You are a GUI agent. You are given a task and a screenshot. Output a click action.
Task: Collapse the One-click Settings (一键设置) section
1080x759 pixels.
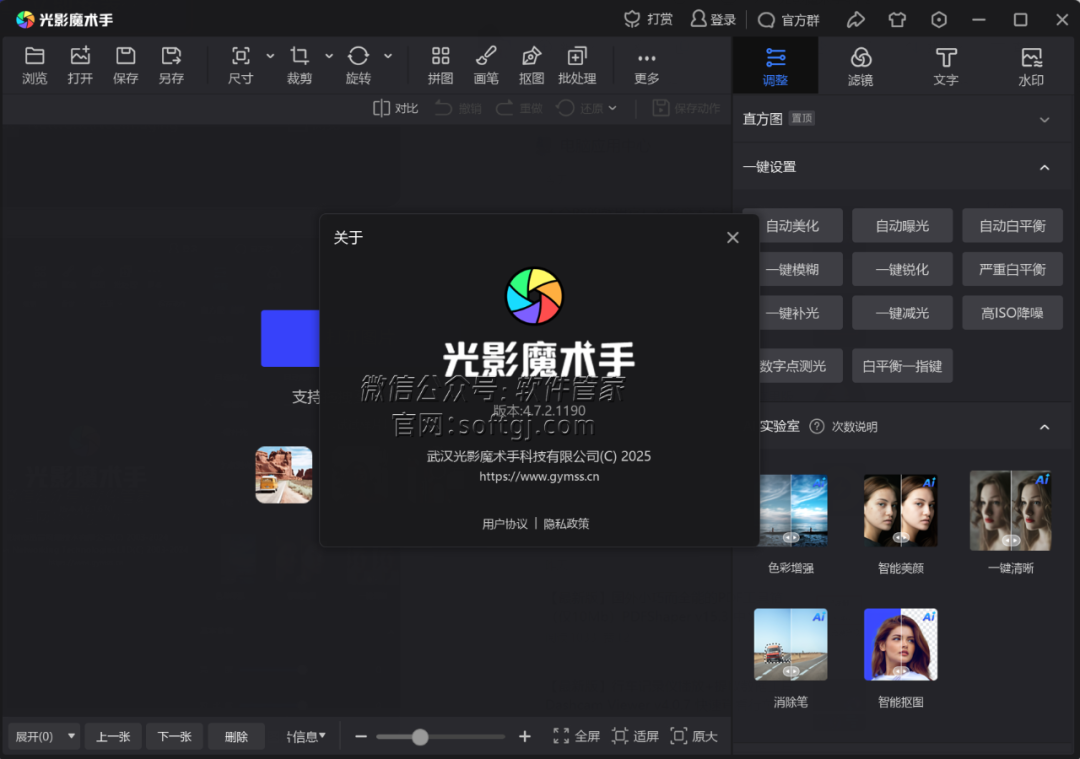[1044, 167]
